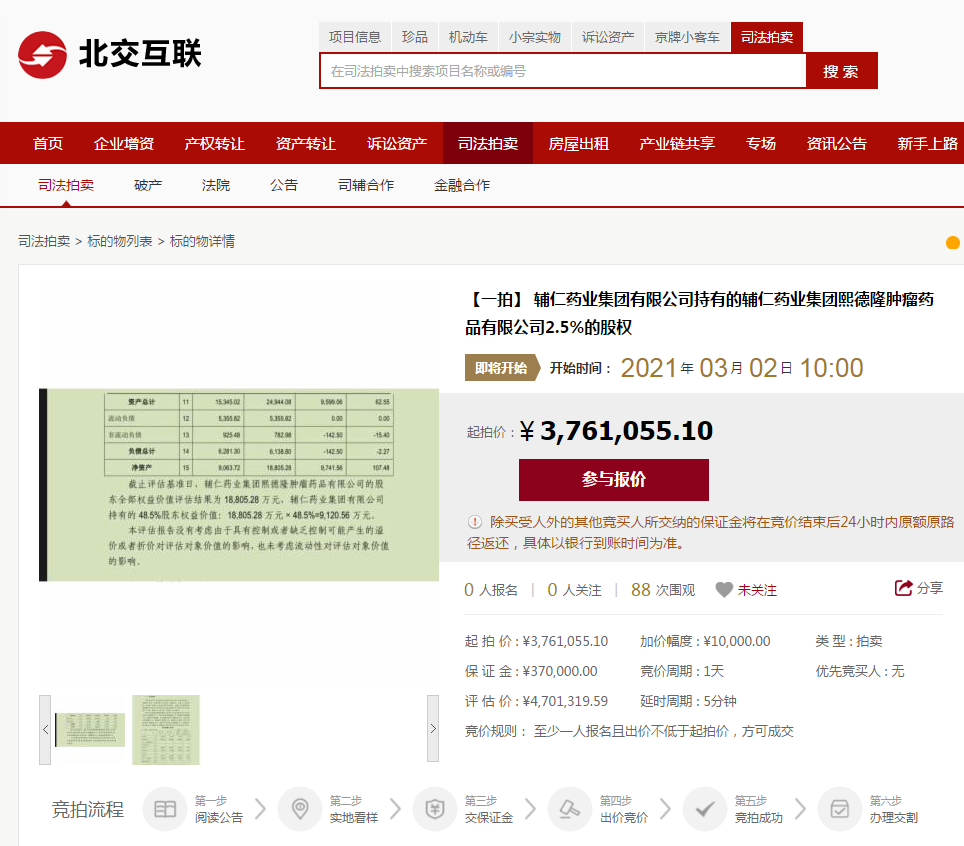Open 资产转让 in main navigation

point(306,143)
